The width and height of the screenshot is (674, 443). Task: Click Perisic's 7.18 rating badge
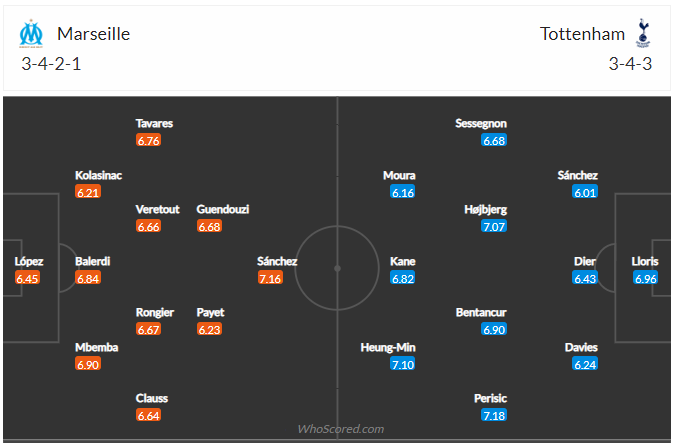pyautogui.click(x=494, y=416)
